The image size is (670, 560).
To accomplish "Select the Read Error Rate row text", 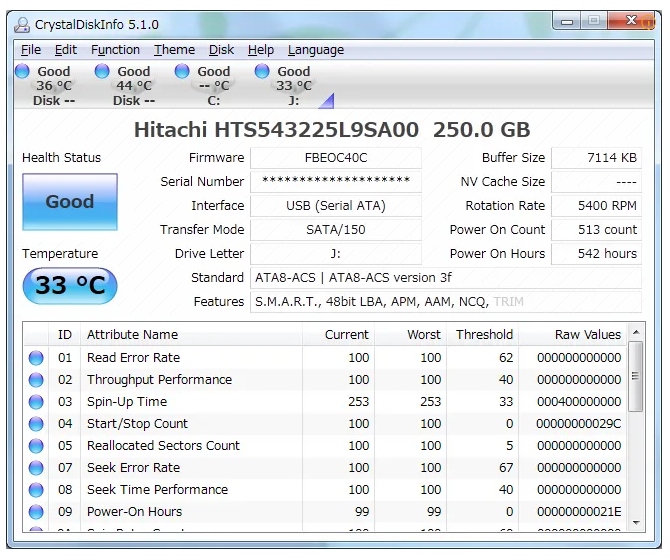I will point(133,358).
